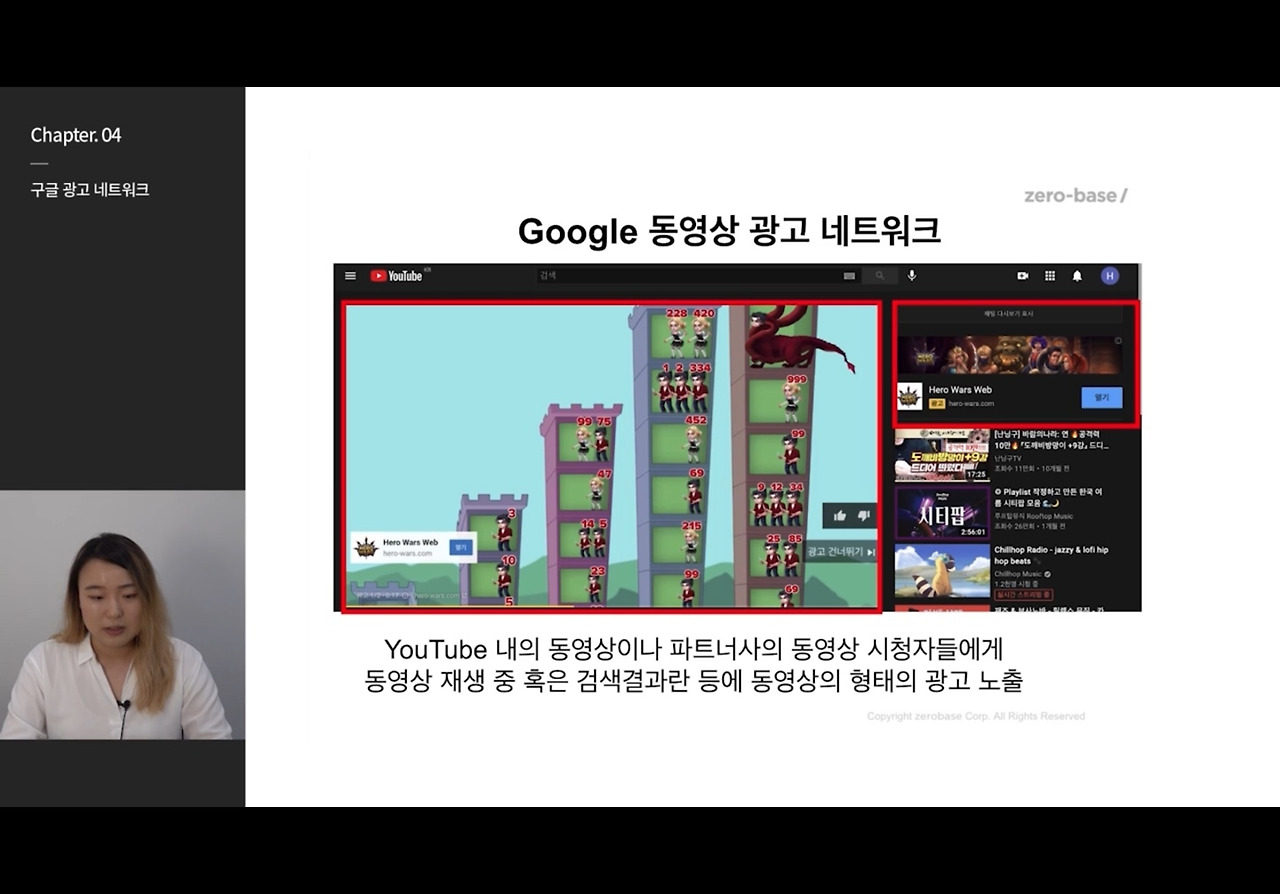The image size is (1280, 894).
Task: Click the 2:56:01 duration badge
Action: coord(972,532)
